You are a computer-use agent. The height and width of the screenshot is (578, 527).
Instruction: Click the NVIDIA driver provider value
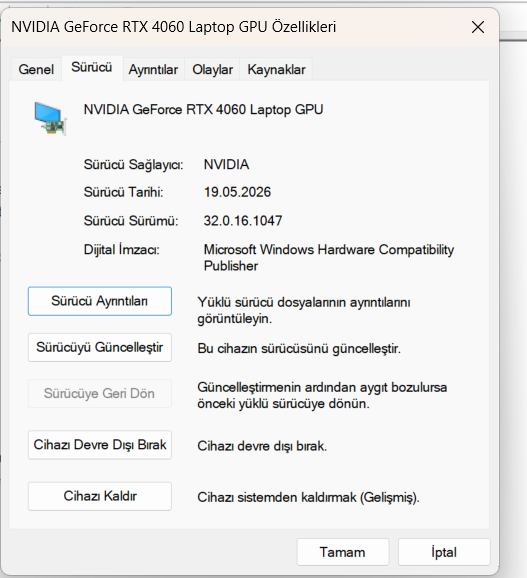tap(226, 164)
